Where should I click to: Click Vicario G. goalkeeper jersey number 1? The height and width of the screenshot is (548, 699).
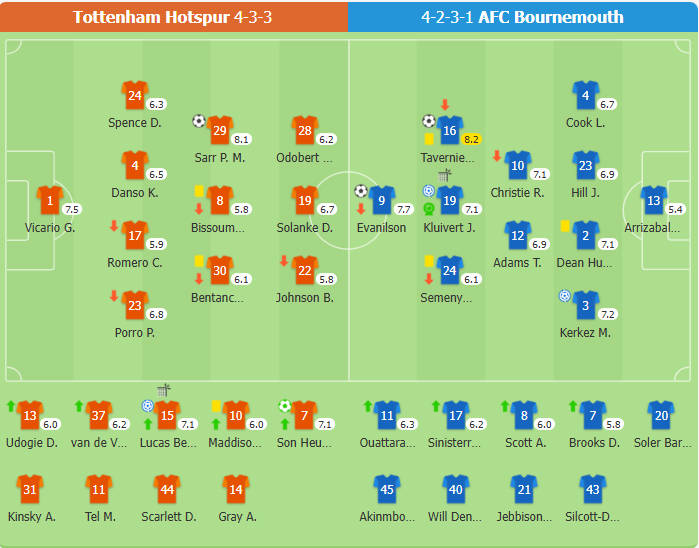(49, 201)
